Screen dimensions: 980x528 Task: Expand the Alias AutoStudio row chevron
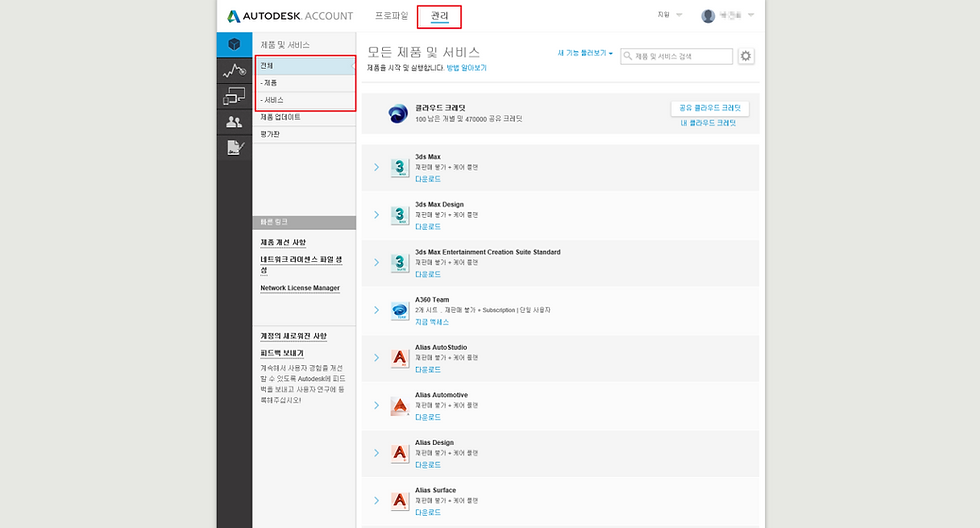click(376, 358)
